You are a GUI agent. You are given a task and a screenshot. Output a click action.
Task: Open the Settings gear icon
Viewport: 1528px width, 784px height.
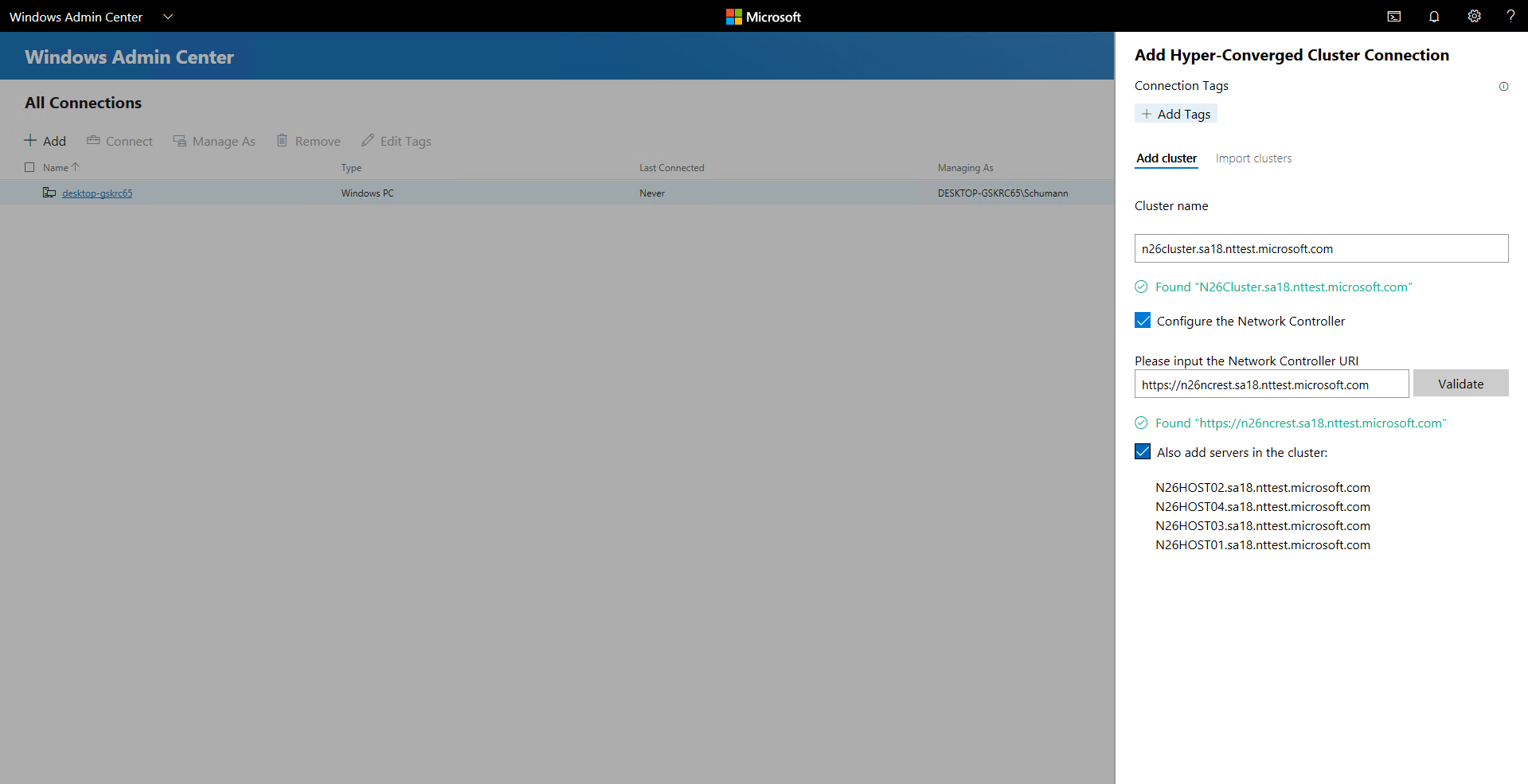[x=1474, y=16]
